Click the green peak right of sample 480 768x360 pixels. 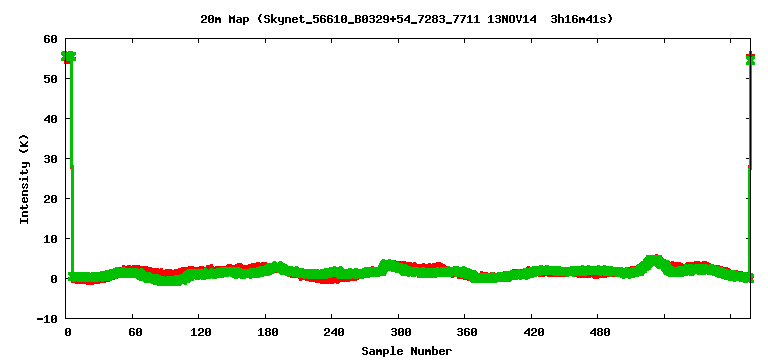pyautogui.click(x=654, y=261)
